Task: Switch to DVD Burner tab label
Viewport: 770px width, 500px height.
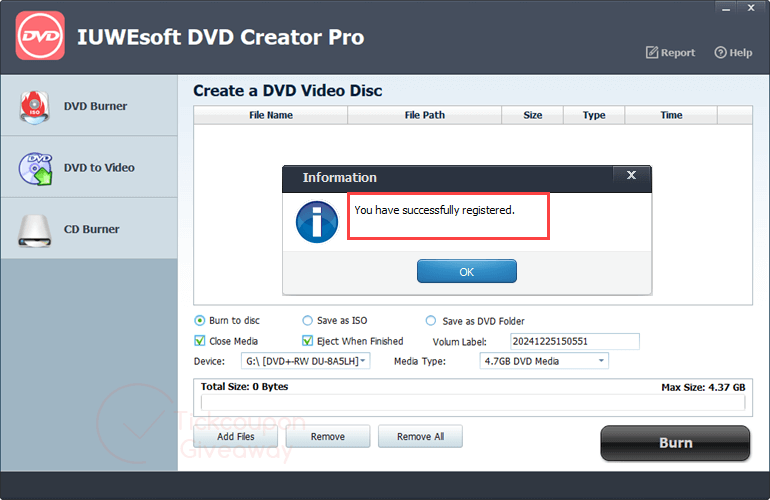Action: click(95, 106)
